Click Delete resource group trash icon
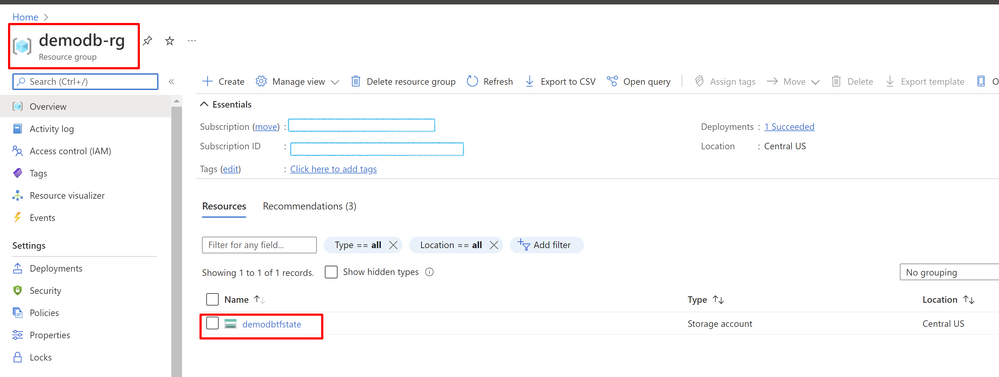999x377 pixels. pyautogui.click(x=356, y=82)
